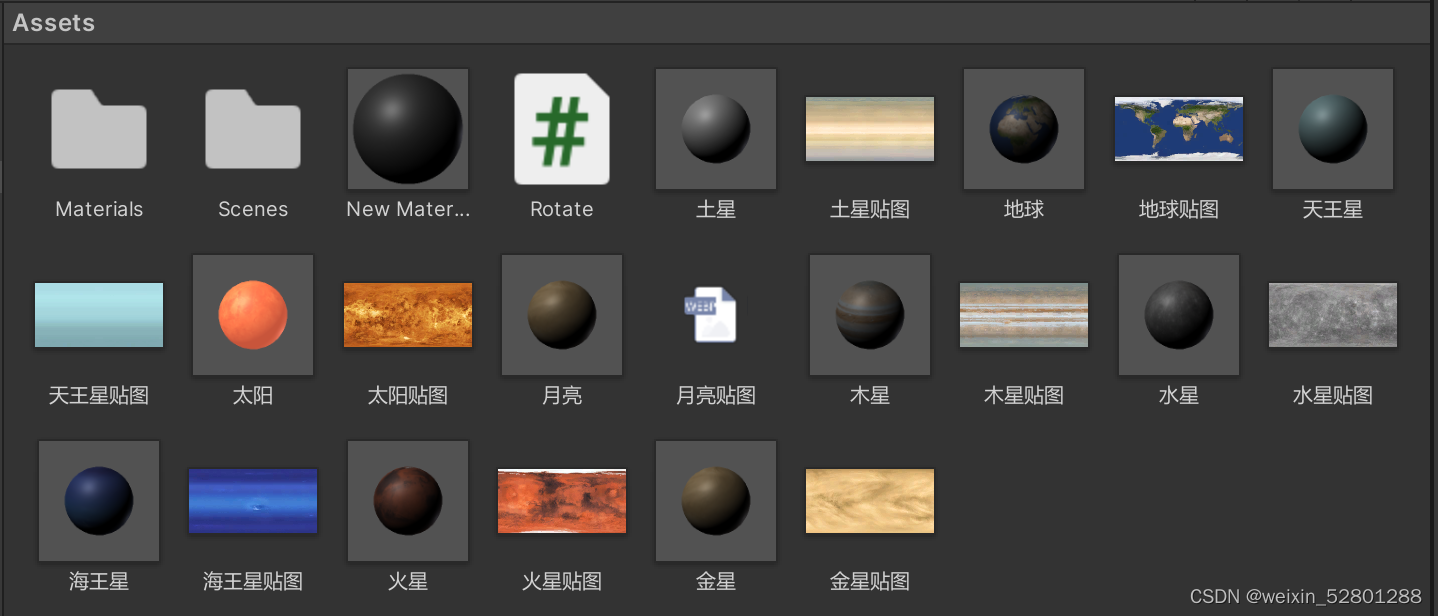The width and height of the screenshot is (1438, 616).
Task: Select the 金星 Venus material sphere
Action: [x=715, y=500]
